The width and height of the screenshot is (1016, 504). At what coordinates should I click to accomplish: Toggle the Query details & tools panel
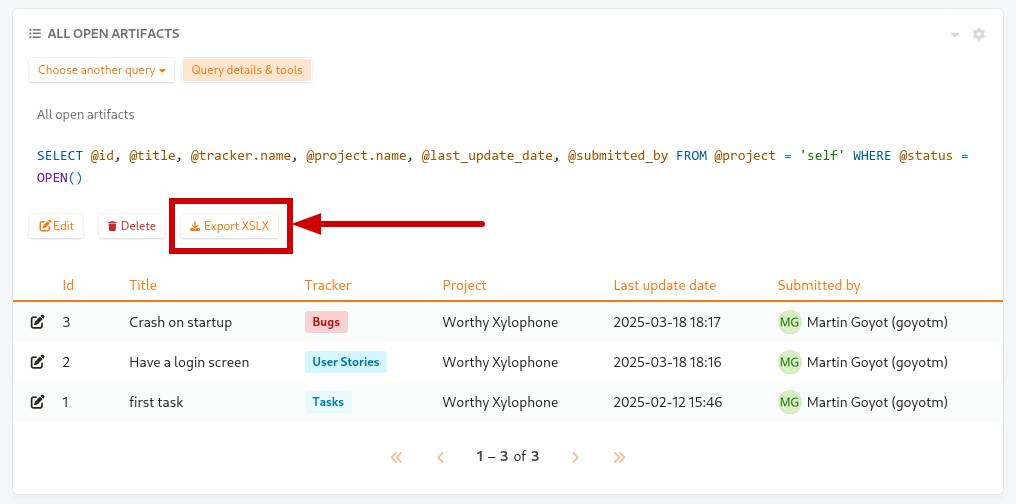[x=247, y=70]
